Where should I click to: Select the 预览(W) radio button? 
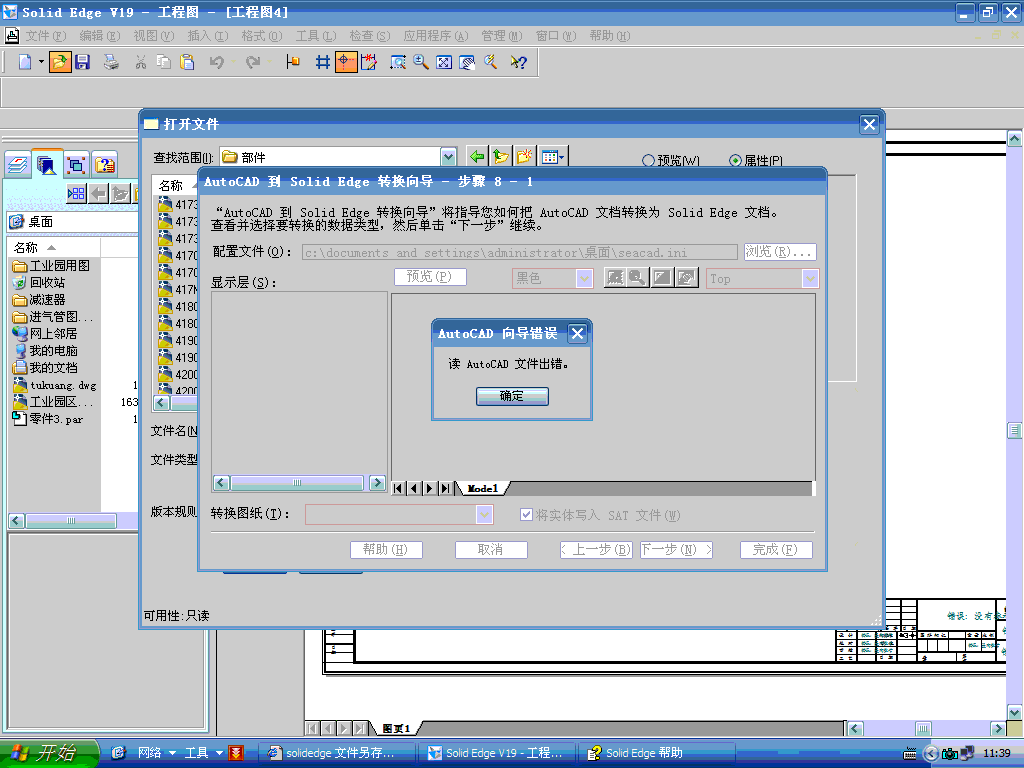648,160
